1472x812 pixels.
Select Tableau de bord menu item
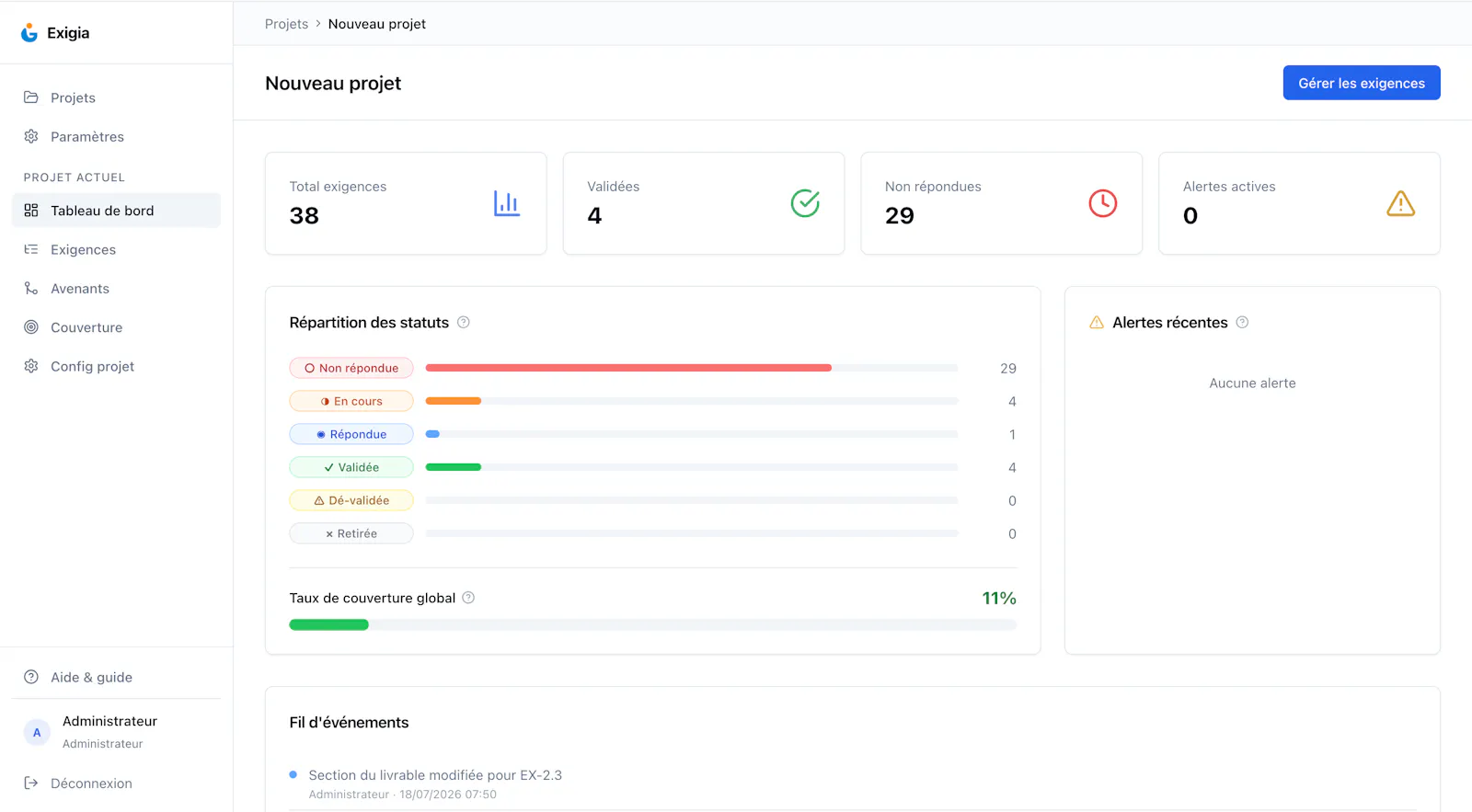point(116,211)
